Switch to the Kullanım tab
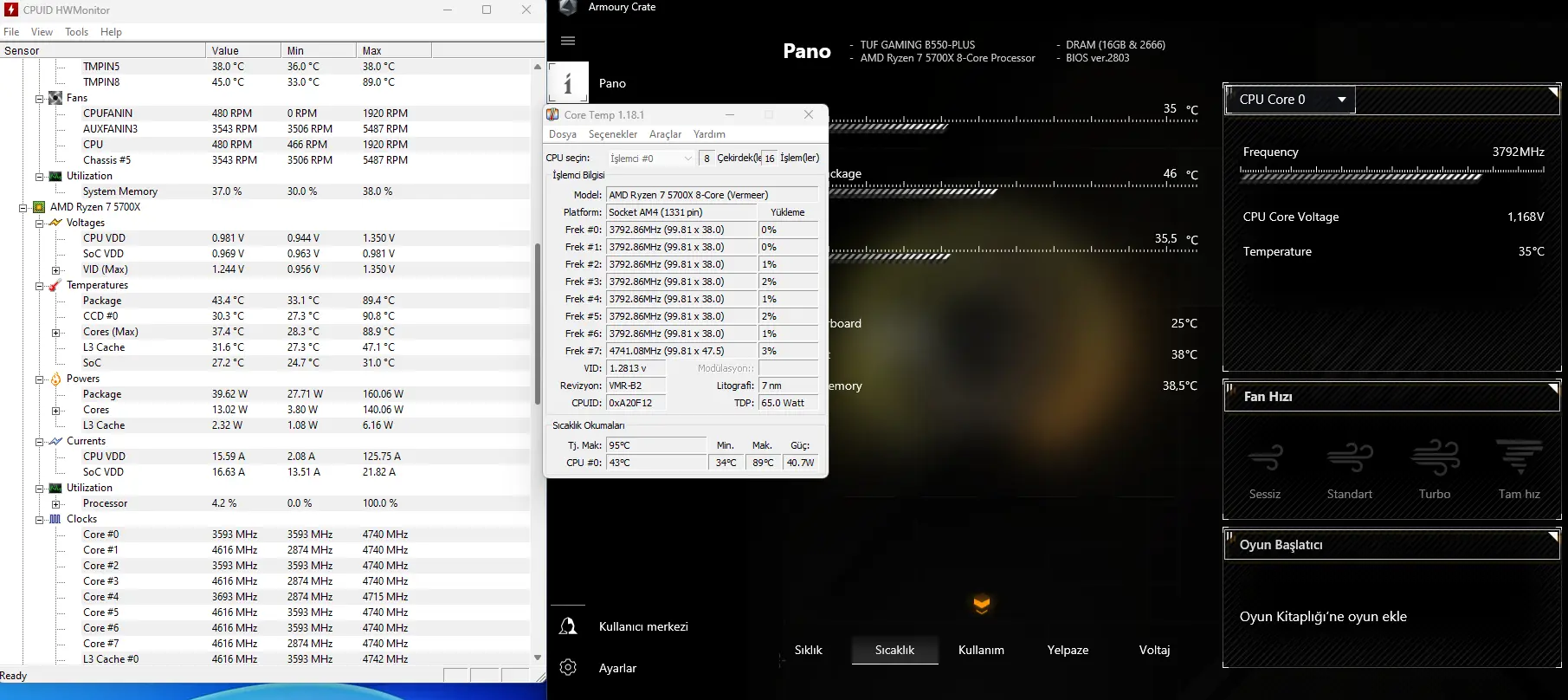The width and height of the screenshot is (1568, 700). point(981,650)
